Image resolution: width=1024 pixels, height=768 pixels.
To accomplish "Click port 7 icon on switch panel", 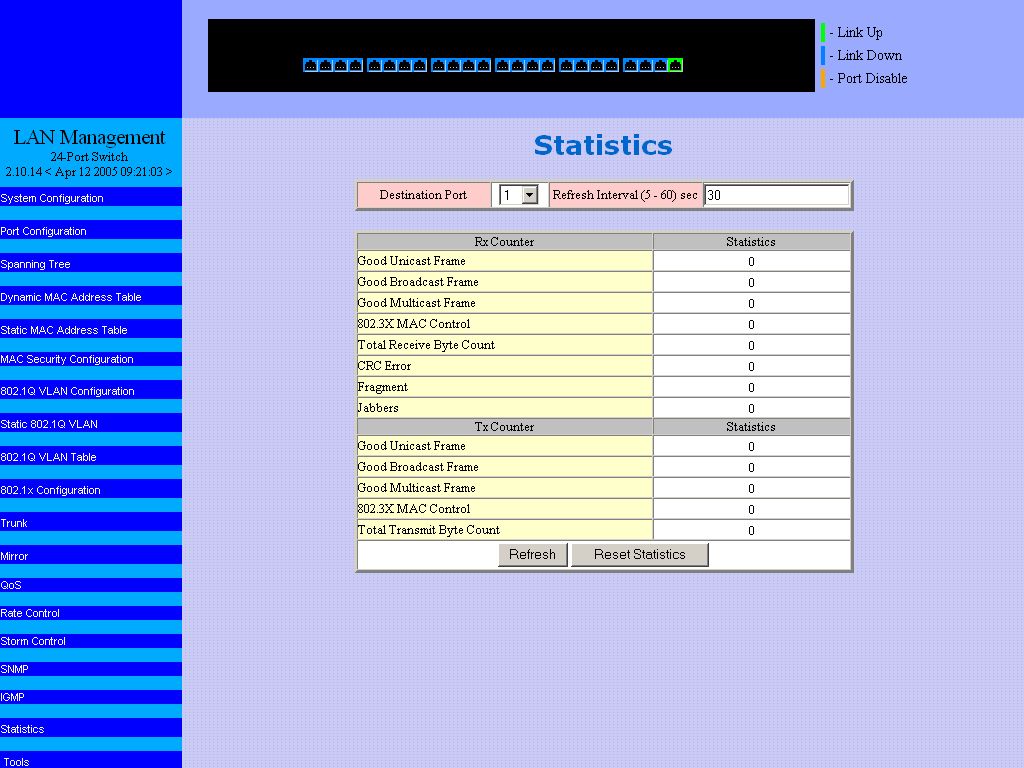I will tap(404, 65).
